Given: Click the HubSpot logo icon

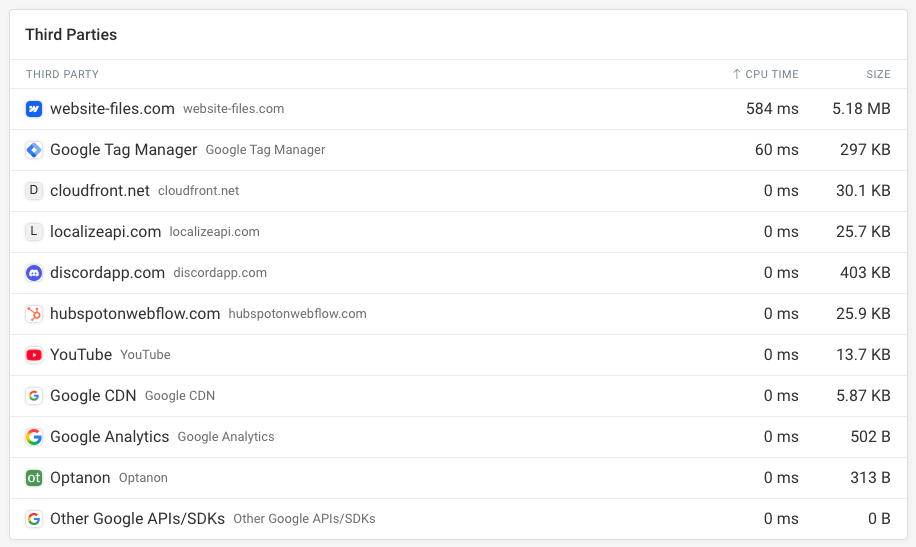Looking at the screenshot, I should 34,314.
